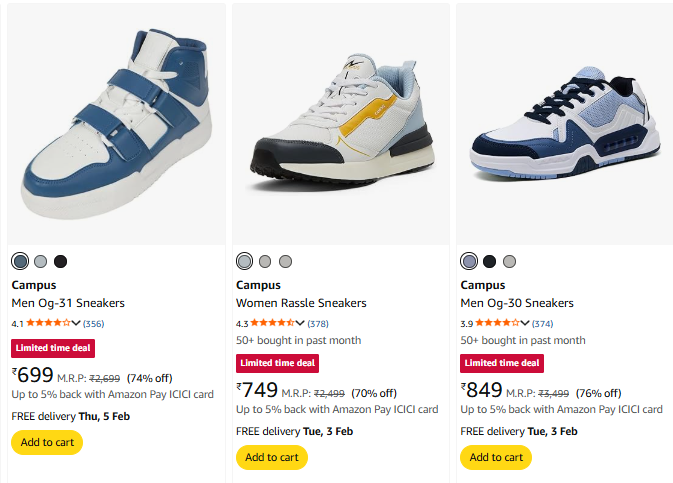
Task: Expand rating breakdown for Women Rassle Sneakers
Action: click(301, 323)
